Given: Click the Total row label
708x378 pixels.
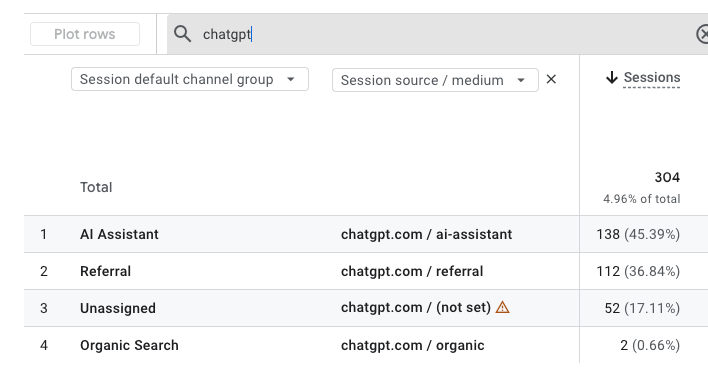Looking at the screenshot, I should click(x=96, y=187).
